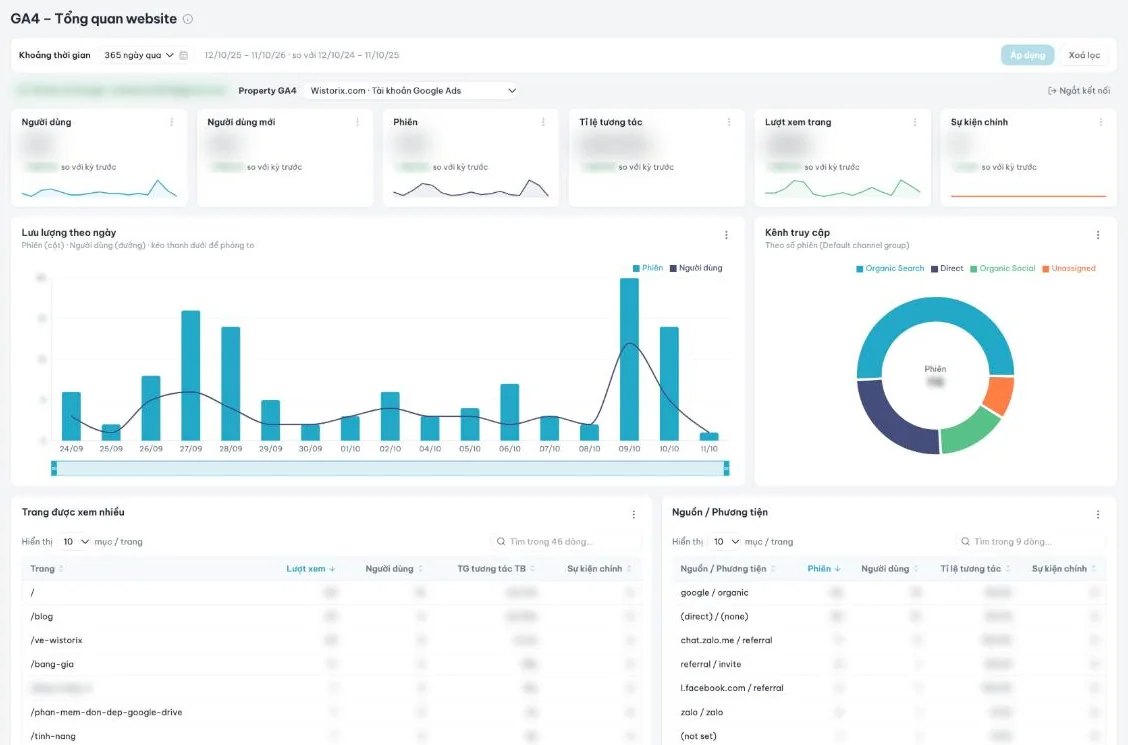Viewport: 1128px width, 745px height.
Task: Change rows per page in Nguồn / Phương tiện
Action: pyautogui.click(x=725, y=541)
